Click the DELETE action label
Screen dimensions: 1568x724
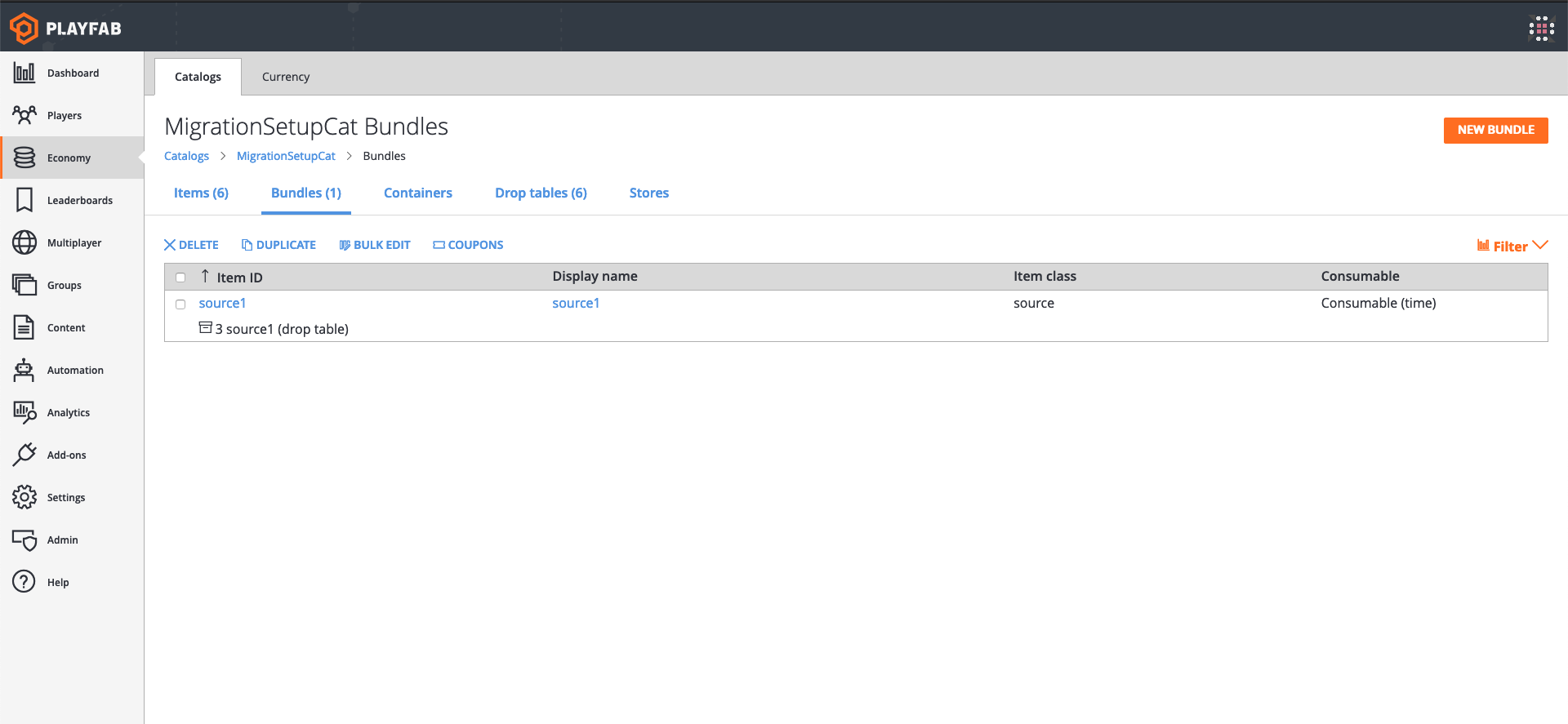pos(198,245)
